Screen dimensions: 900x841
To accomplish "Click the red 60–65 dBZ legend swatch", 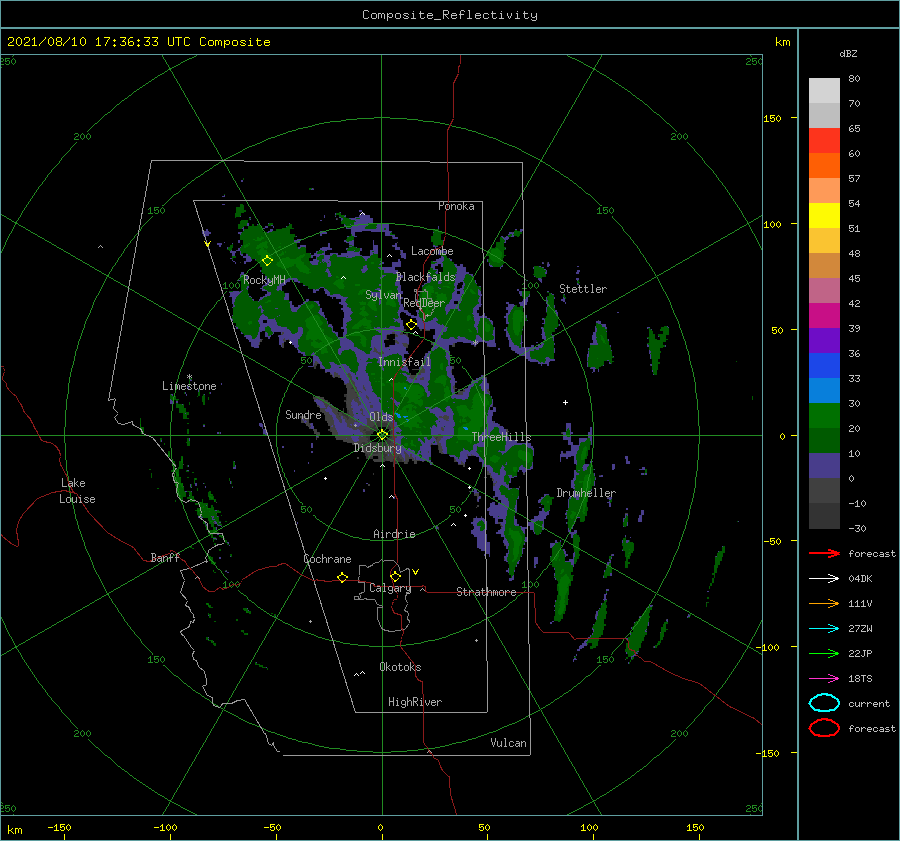I will pyautogui.click(x=824, y=140).
